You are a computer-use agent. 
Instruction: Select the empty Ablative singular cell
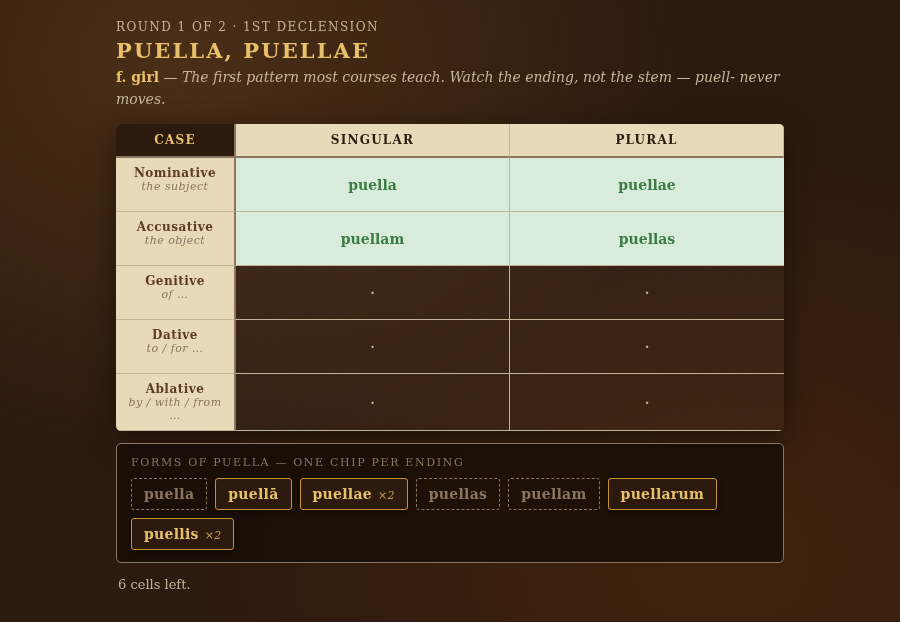(x=373, y=402)
